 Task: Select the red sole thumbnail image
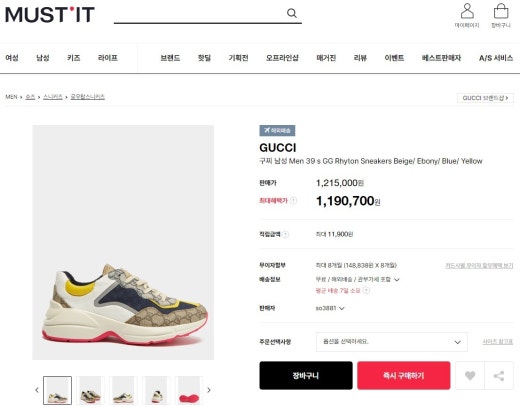click(189, 390)
